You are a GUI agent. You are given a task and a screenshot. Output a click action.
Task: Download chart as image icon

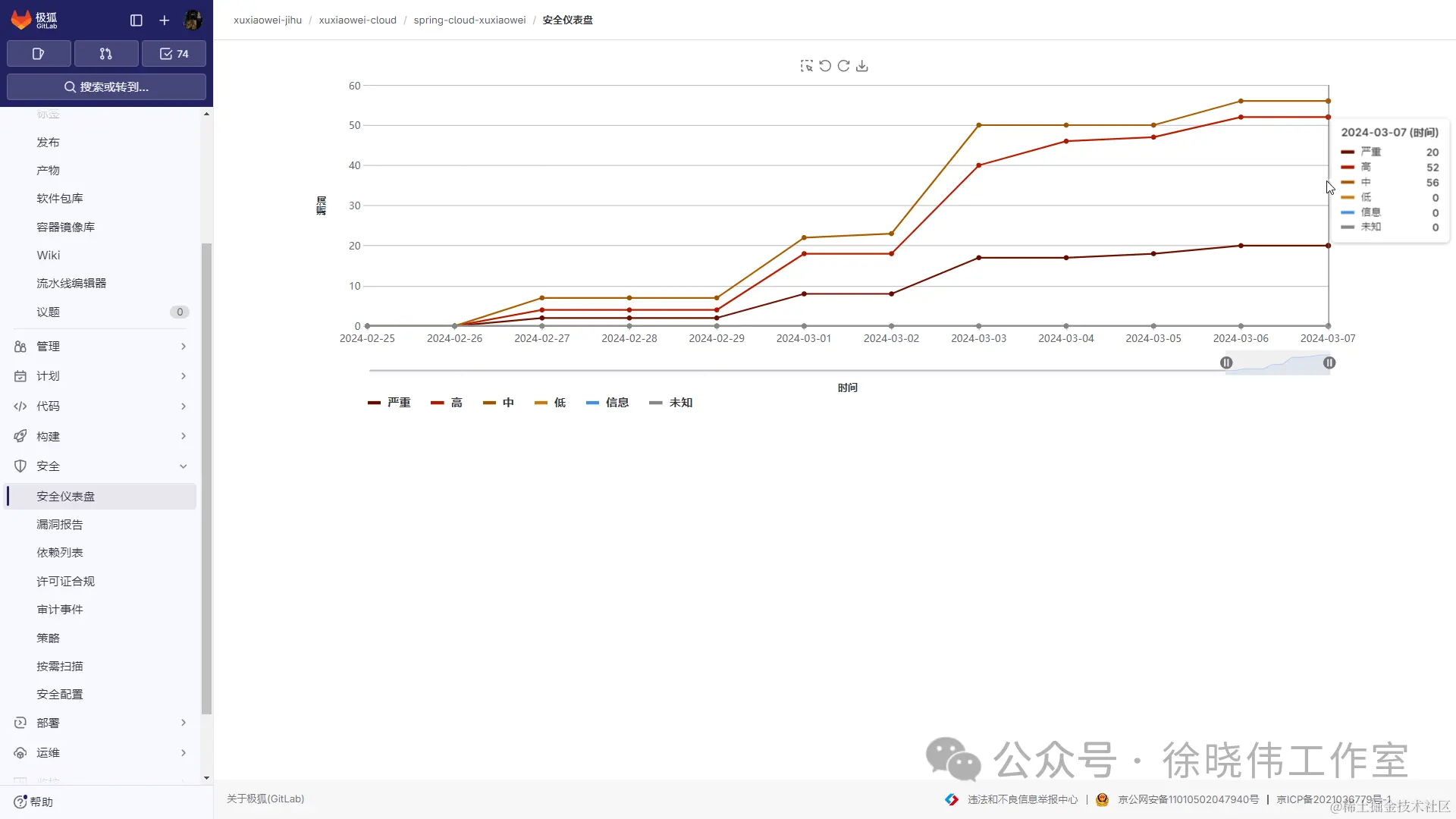(x=862, y=66)
